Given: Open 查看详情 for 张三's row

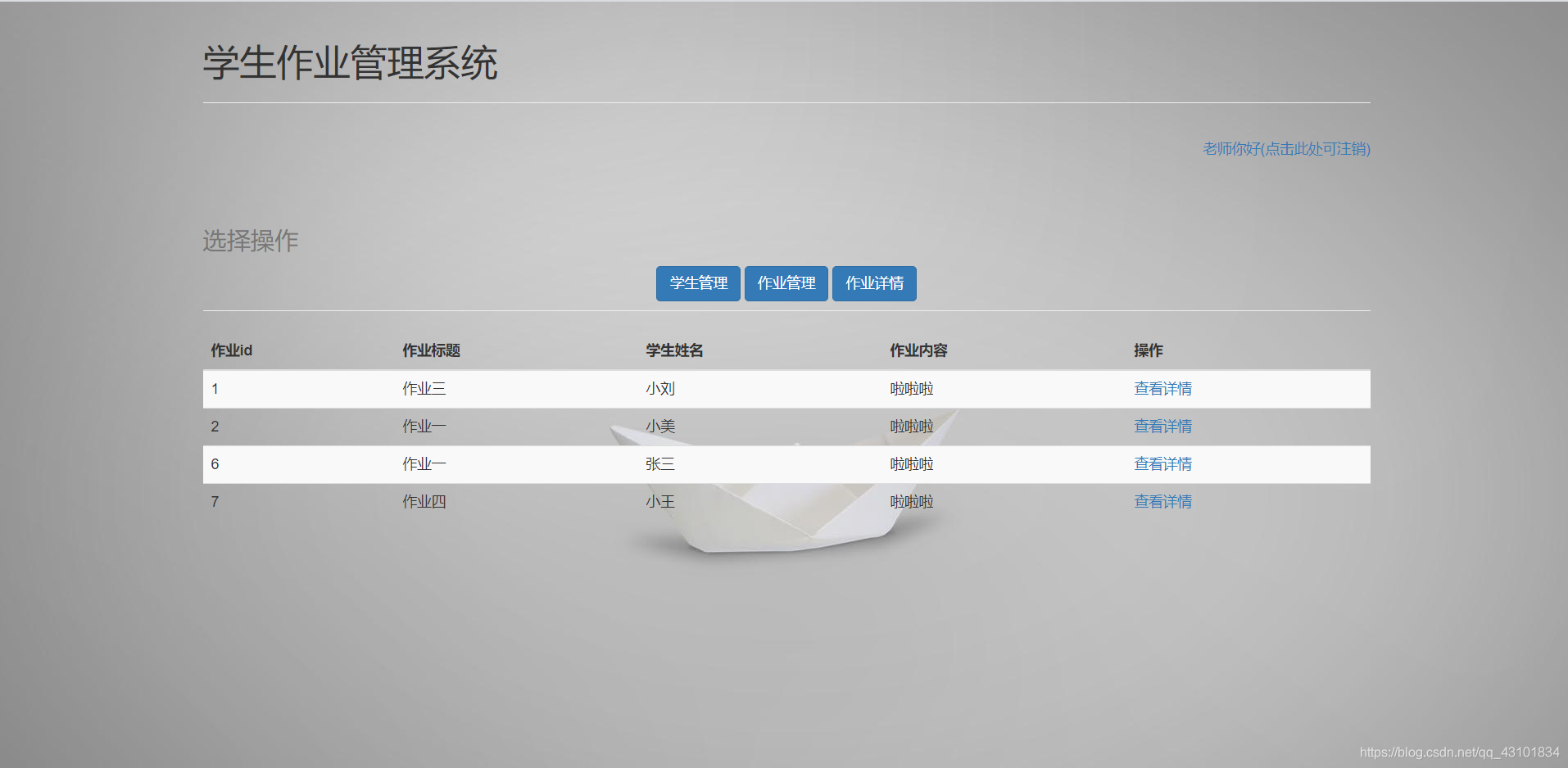Looking at the screenshot, I should point(1162,464).
